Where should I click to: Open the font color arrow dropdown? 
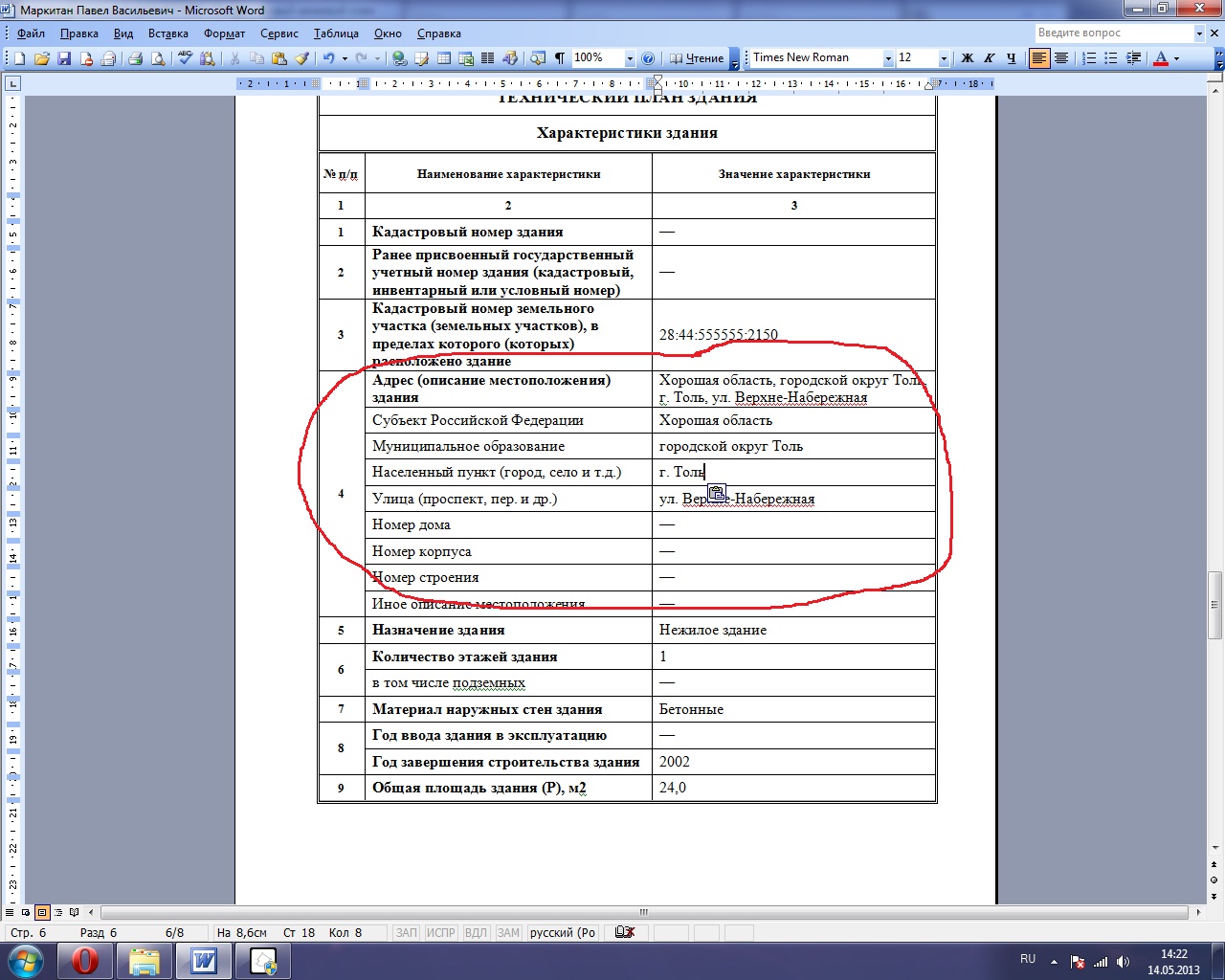point(1177,58)
